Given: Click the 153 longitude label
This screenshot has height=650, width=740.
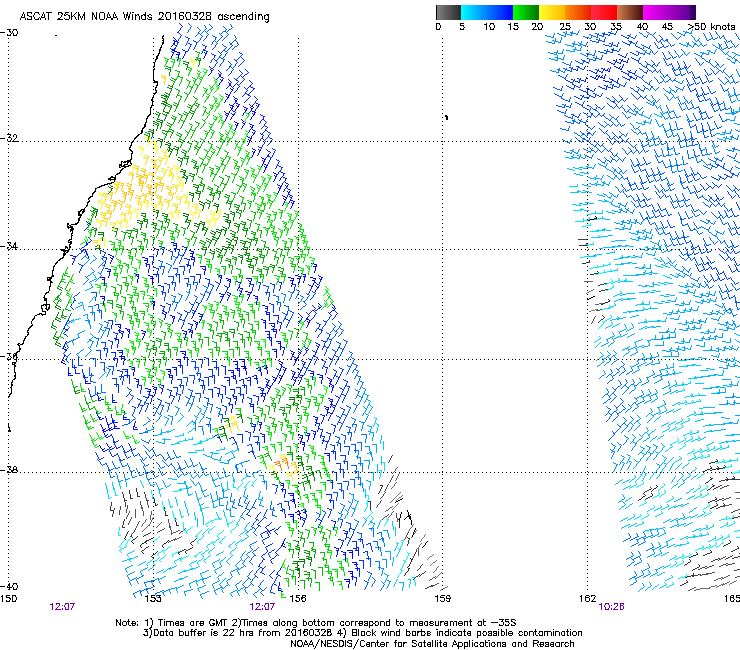Looking at the screenshot, I should coord(153,599).
